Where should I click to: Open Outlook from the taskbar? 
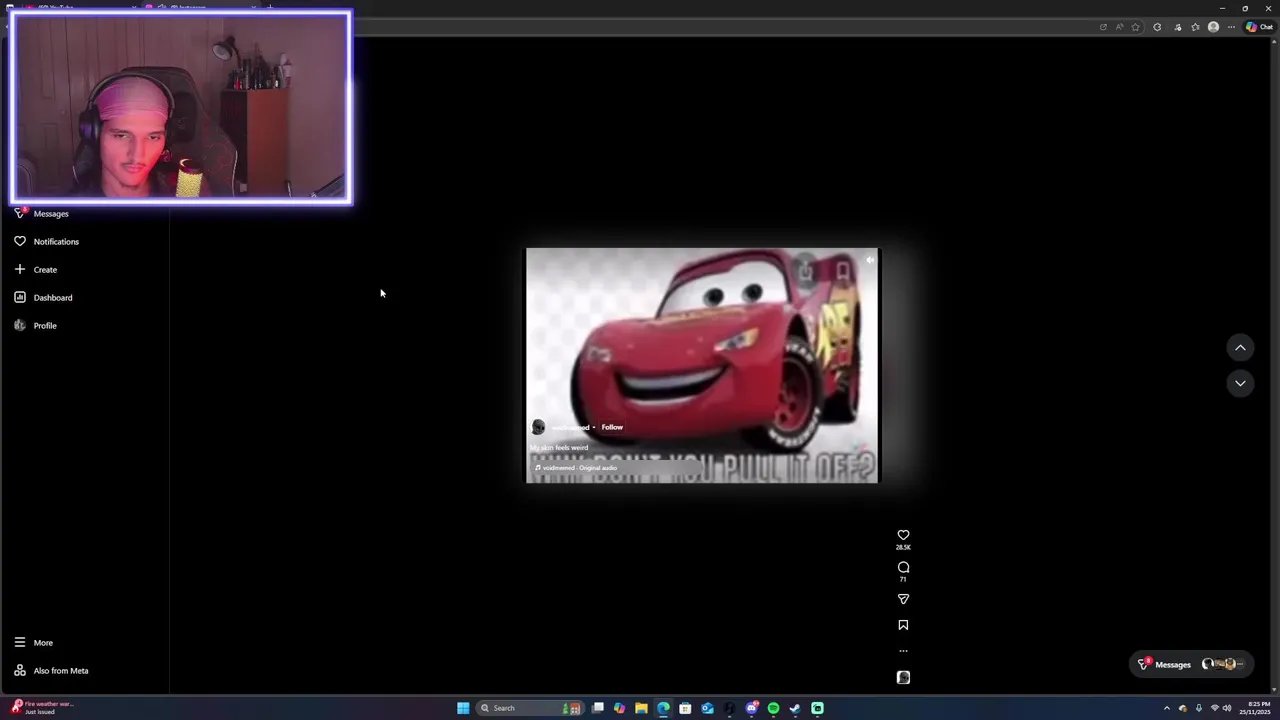click(x=707, y=708)
